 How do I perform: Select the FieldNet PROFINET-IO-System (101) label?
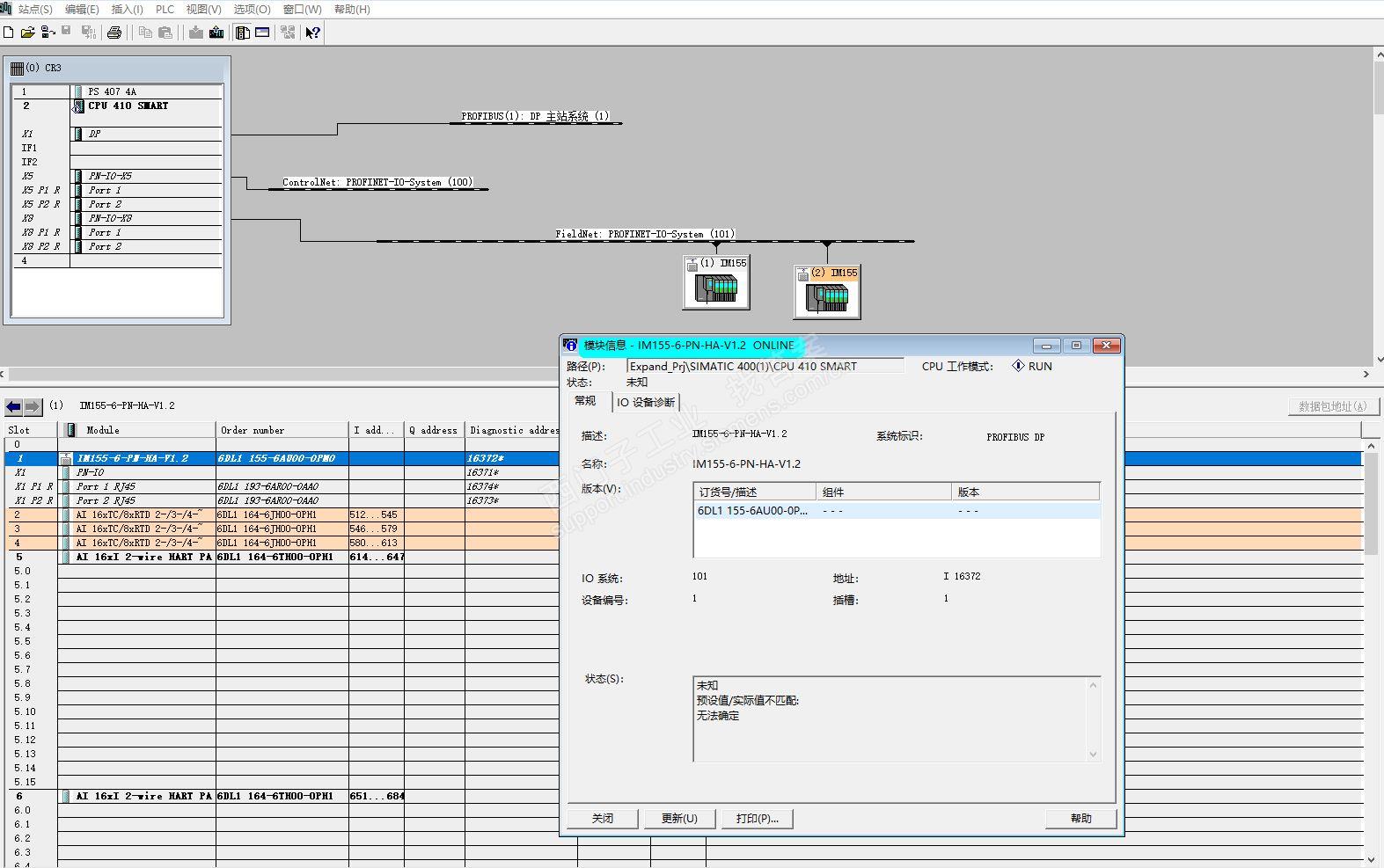pyautogui.click(x=645, y=234)
